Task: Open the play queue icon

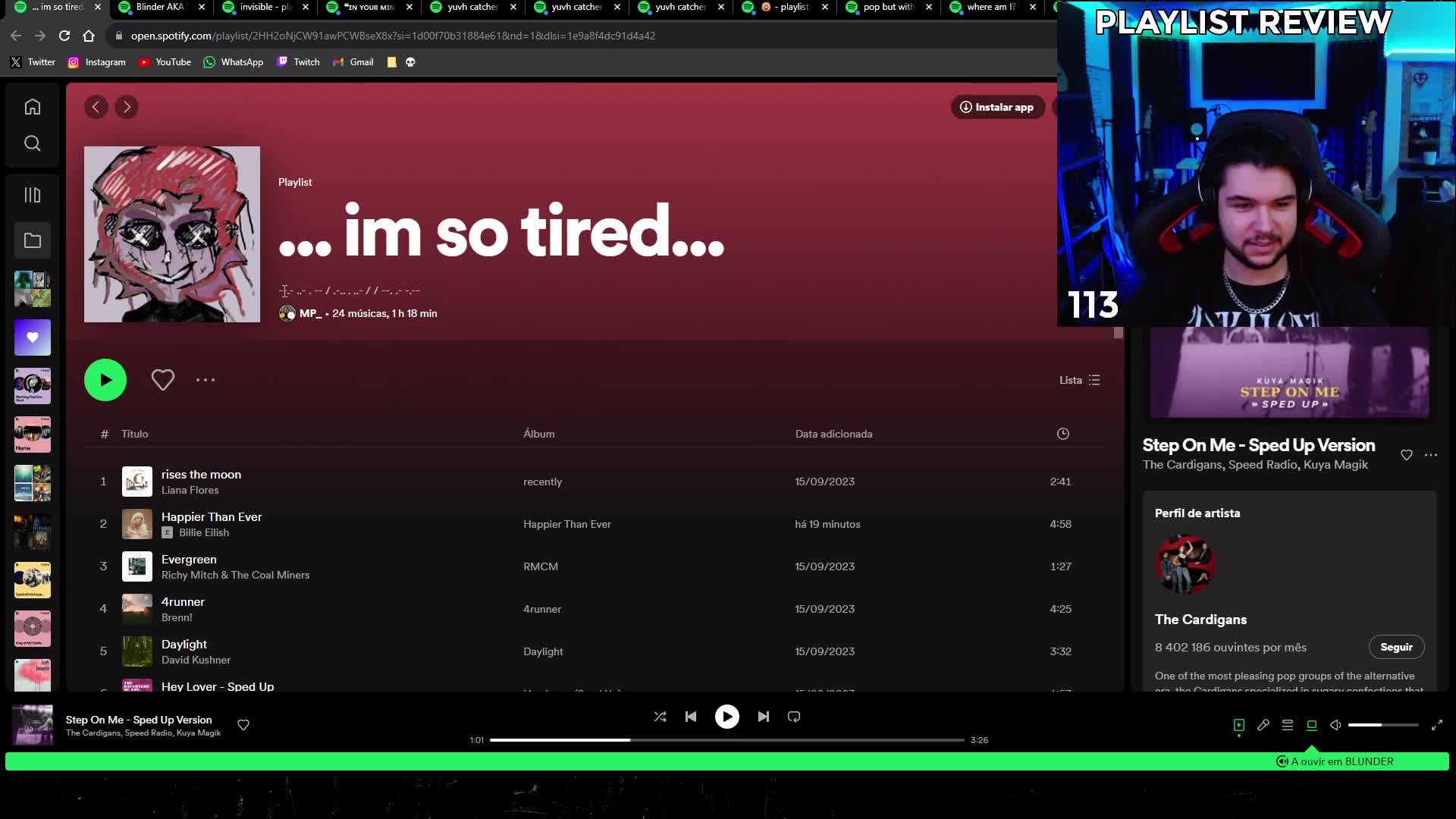Action: (1288, 725)
